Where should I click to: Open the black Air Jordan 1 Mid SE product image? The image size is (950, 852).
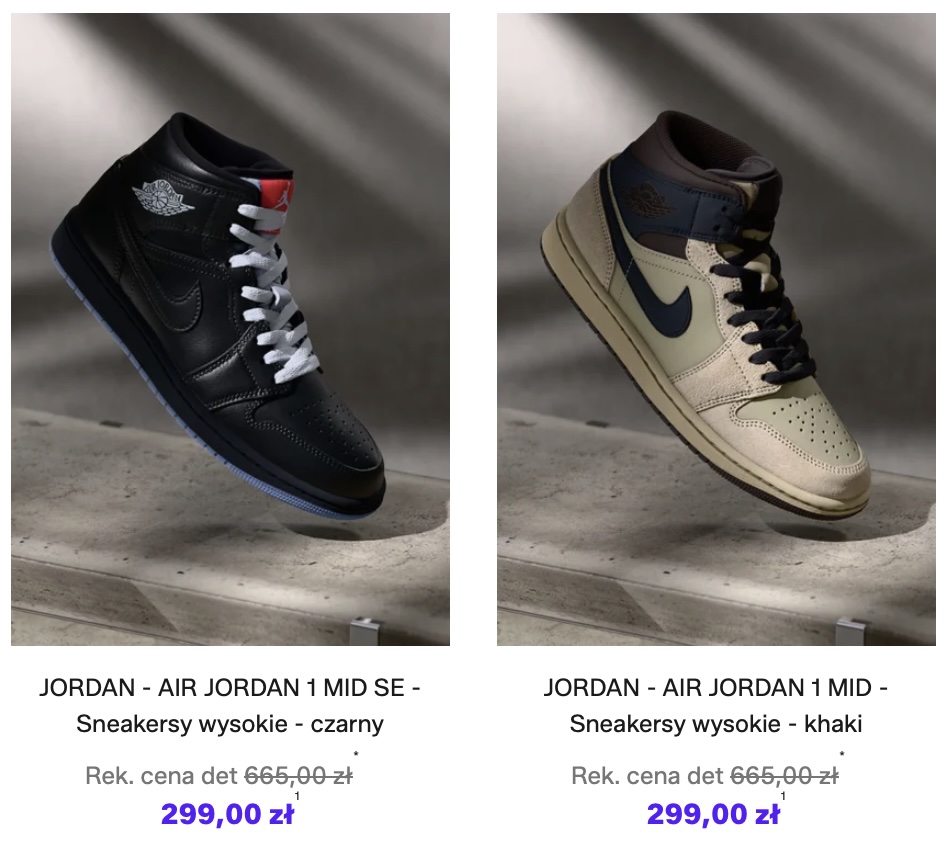(230, 329)
